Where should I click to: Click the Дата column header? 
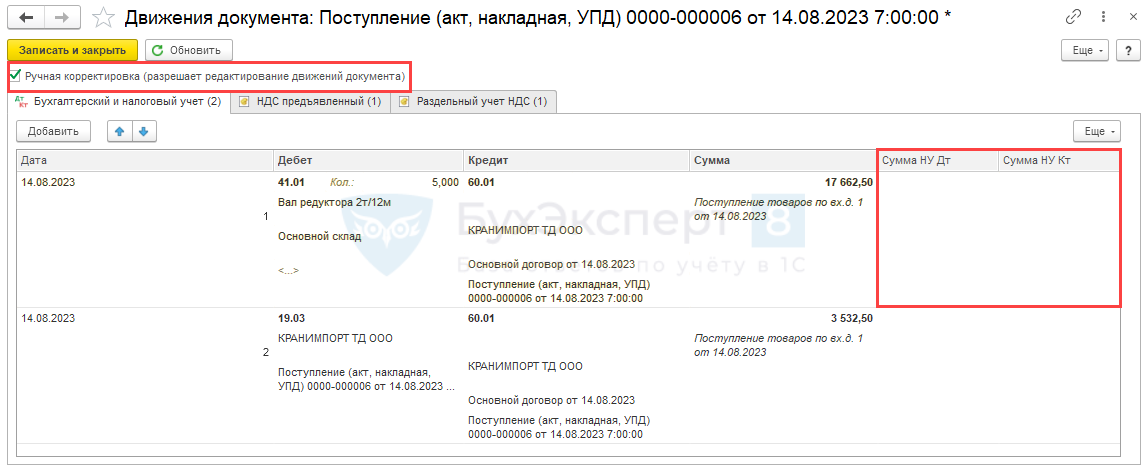click(146, 160)
